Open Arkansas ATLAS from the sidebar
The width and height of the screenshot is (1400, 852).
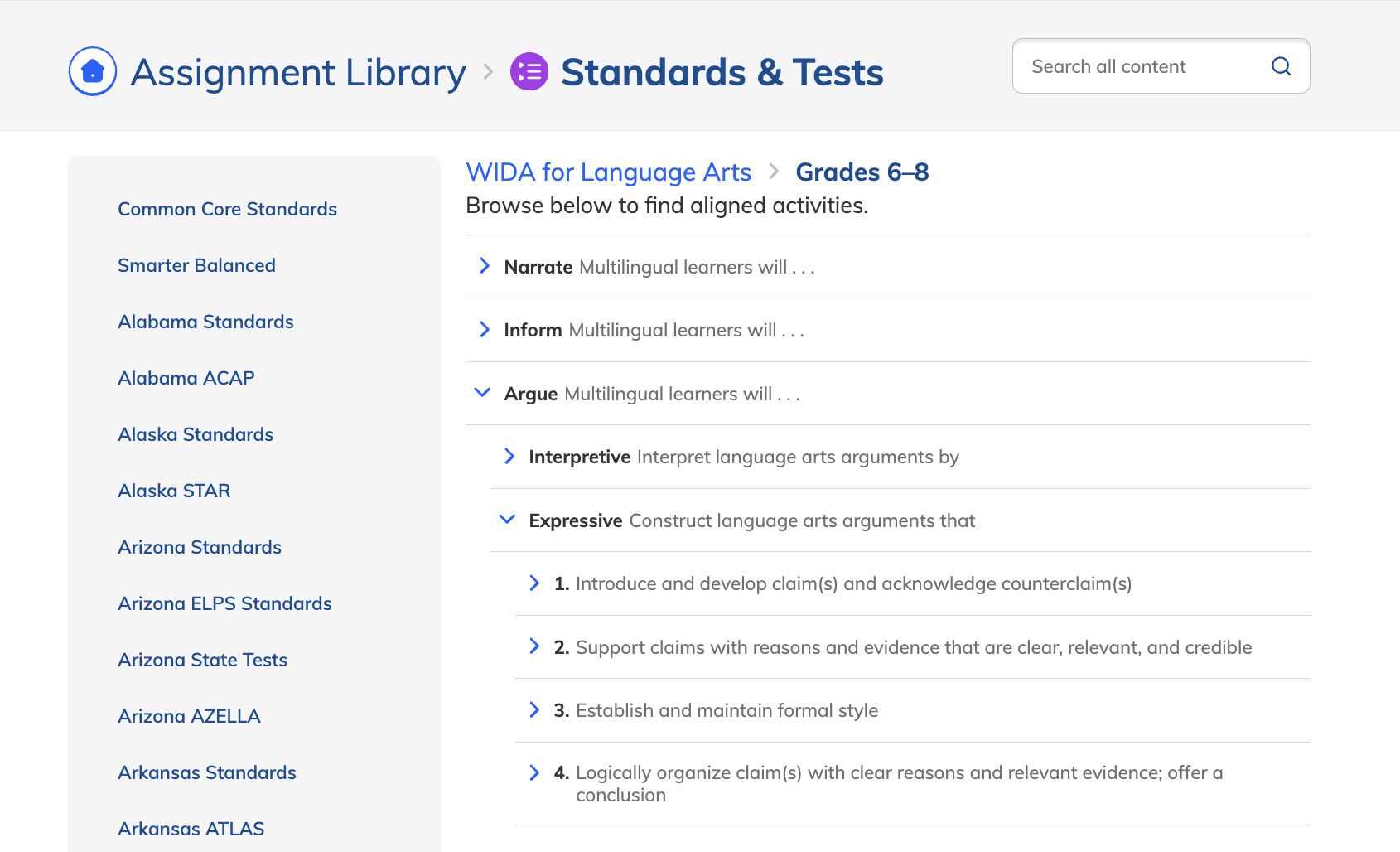(191, 828)
